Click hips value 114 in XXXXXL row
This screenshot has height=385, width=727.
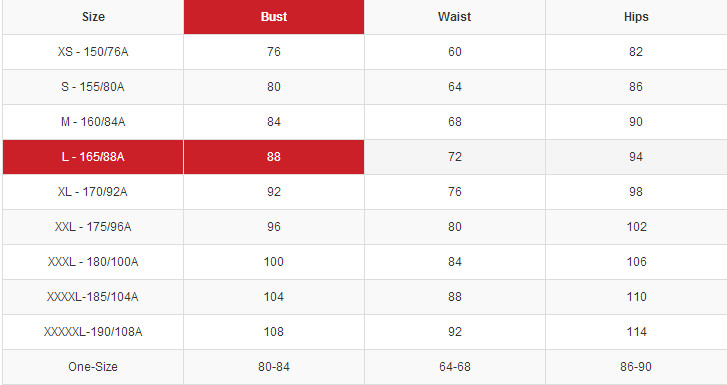(636, 332)
